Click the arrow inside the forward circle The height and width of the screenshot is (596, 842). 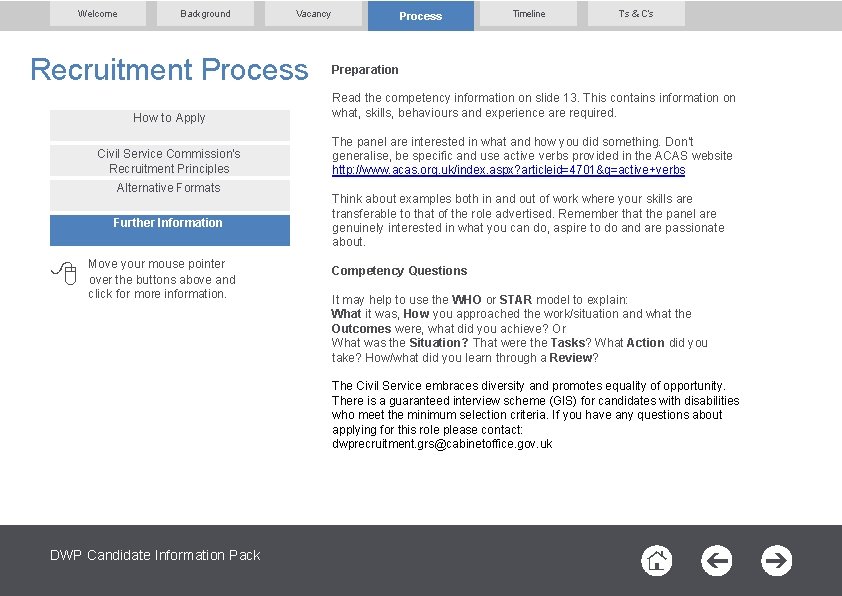pyautogui.click(x=777, y=561)
